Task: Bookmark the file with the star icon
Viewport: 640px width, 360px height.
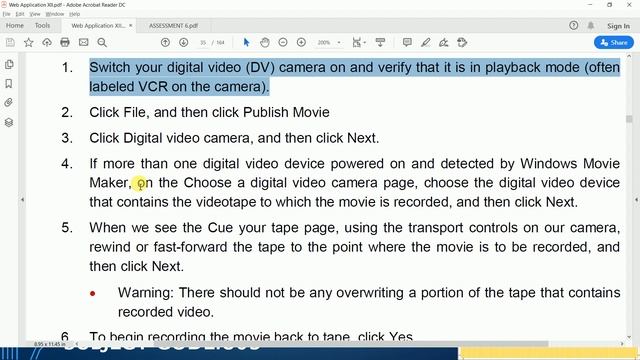Action: pos(29,42)
